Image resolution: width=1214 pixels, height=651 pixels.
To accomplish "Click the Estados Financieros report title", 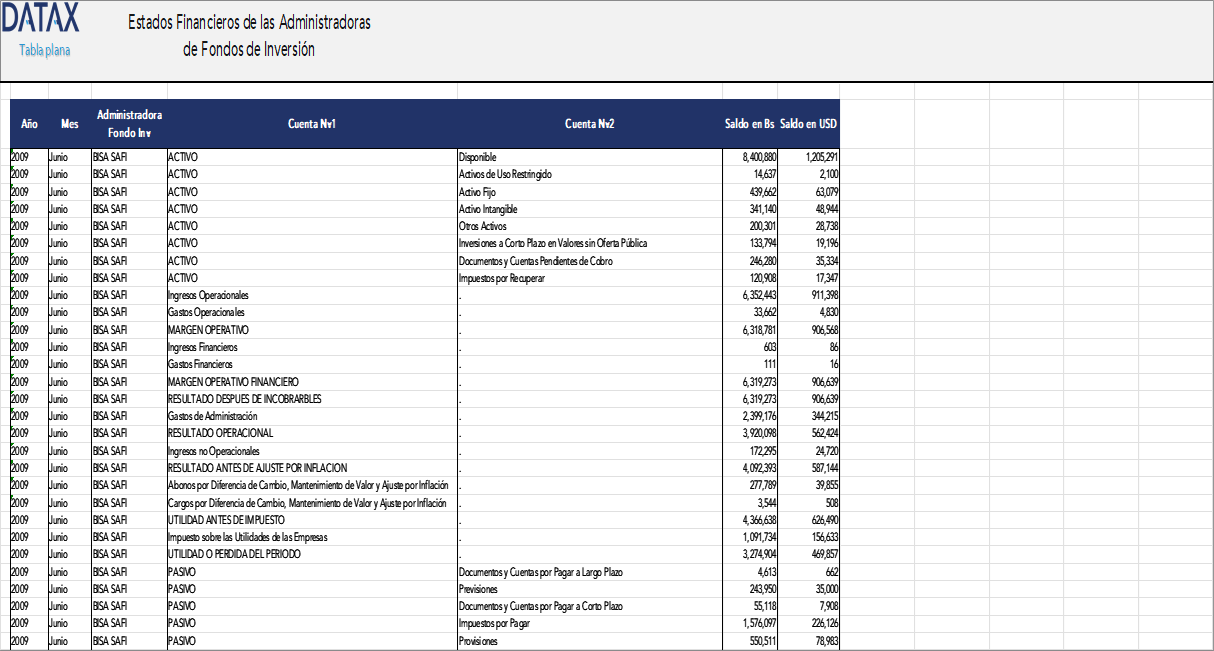I will pyautogui.click(x=248, y=31).
